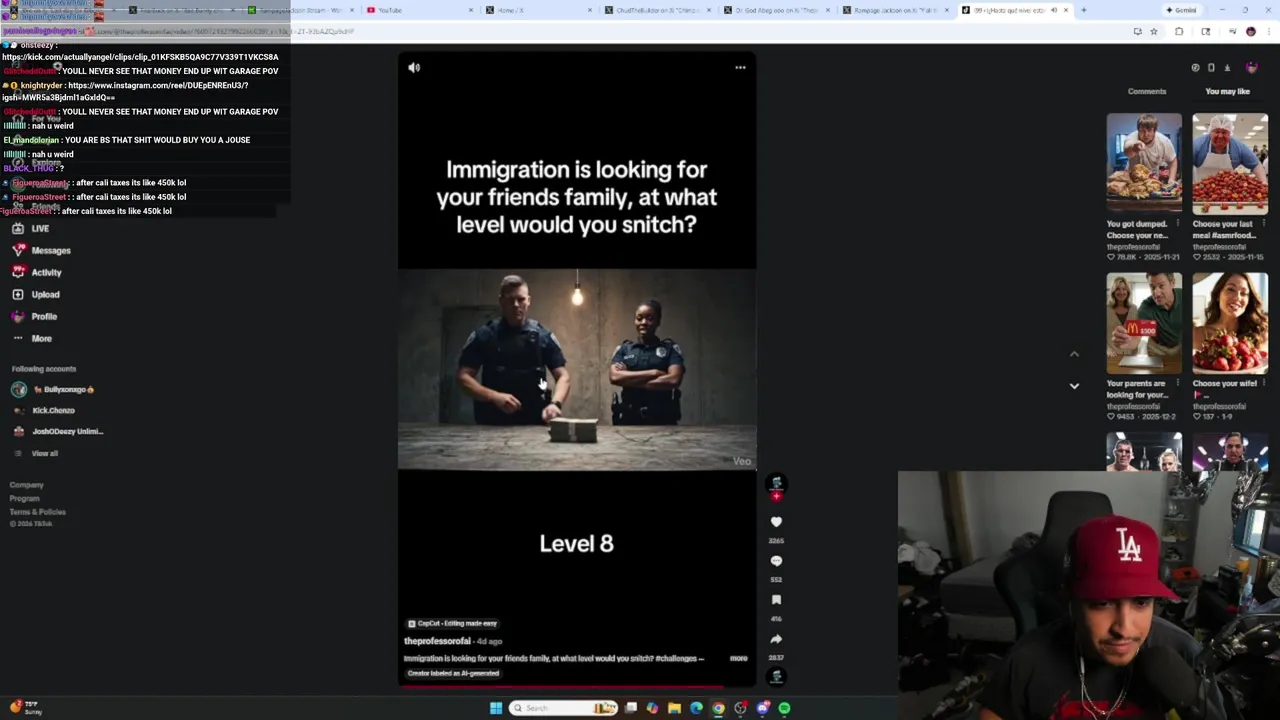1280x720 pixels.
Task: Open Microsoft Edge from the taskbar
Action: click(x=696, y=708)
